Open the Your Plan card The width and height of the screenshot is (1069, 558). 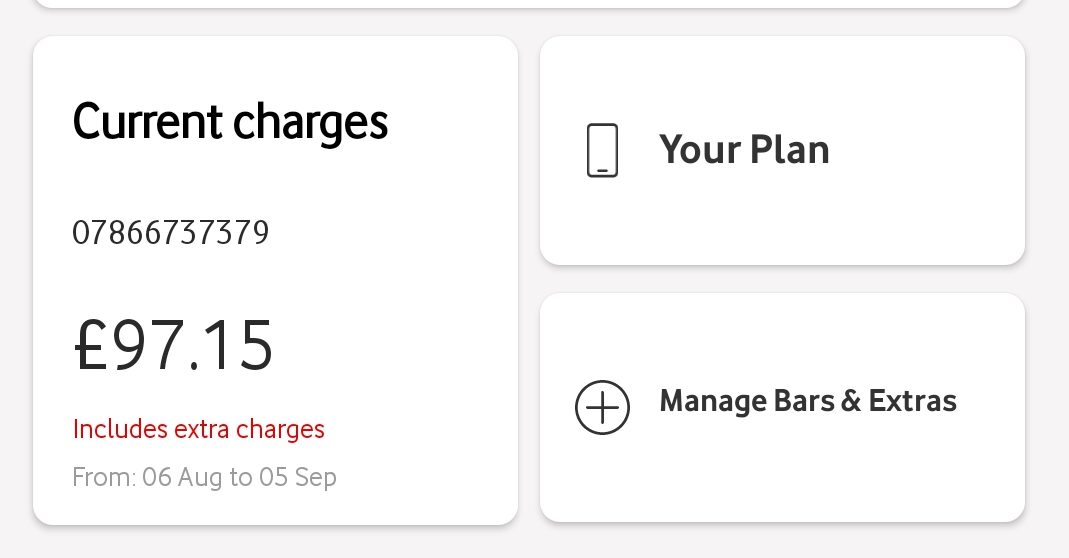pyautogui.click(x=782, y=150)
